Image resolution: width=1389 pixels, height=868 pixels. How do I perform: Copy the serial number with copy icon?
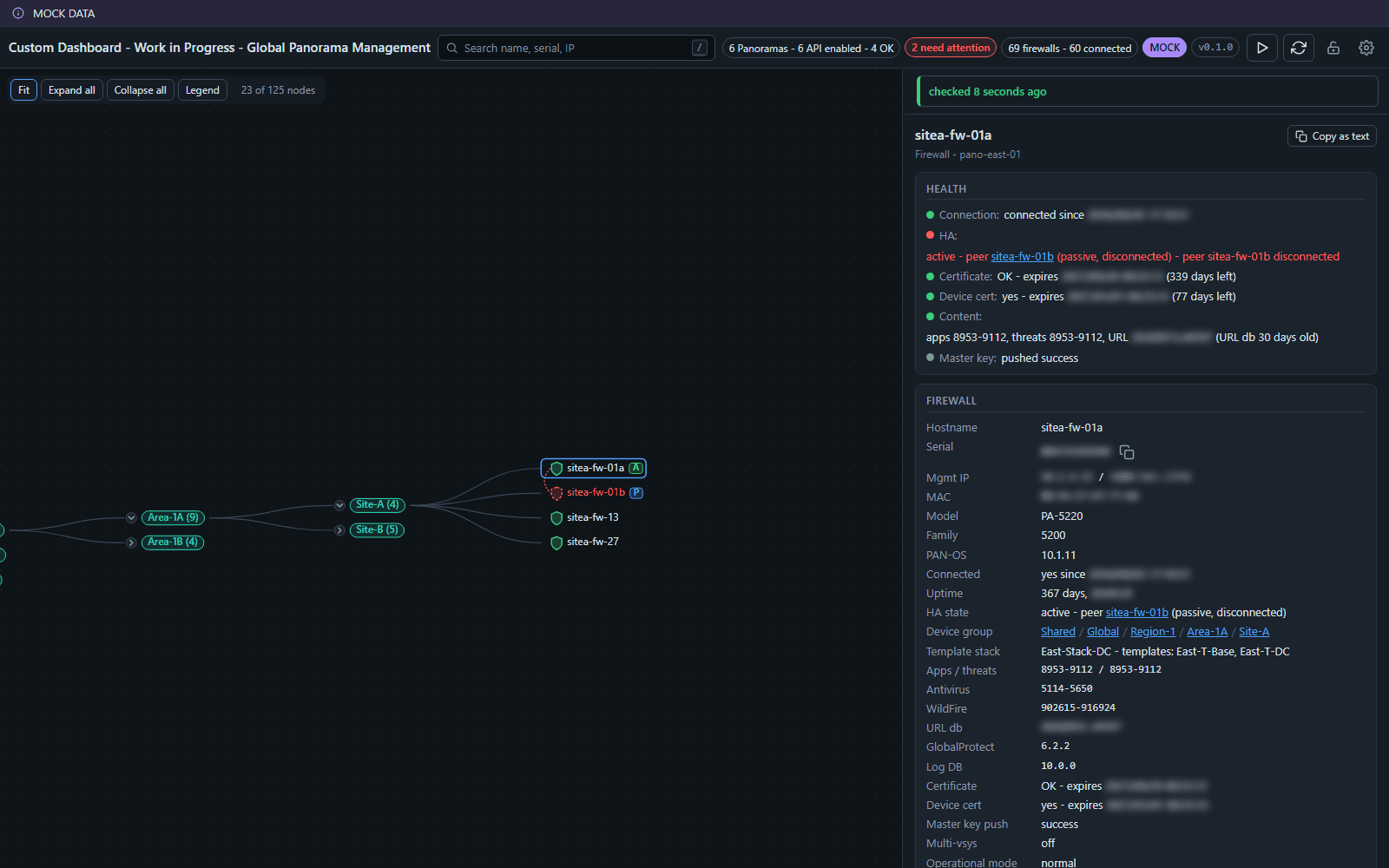1127,452
